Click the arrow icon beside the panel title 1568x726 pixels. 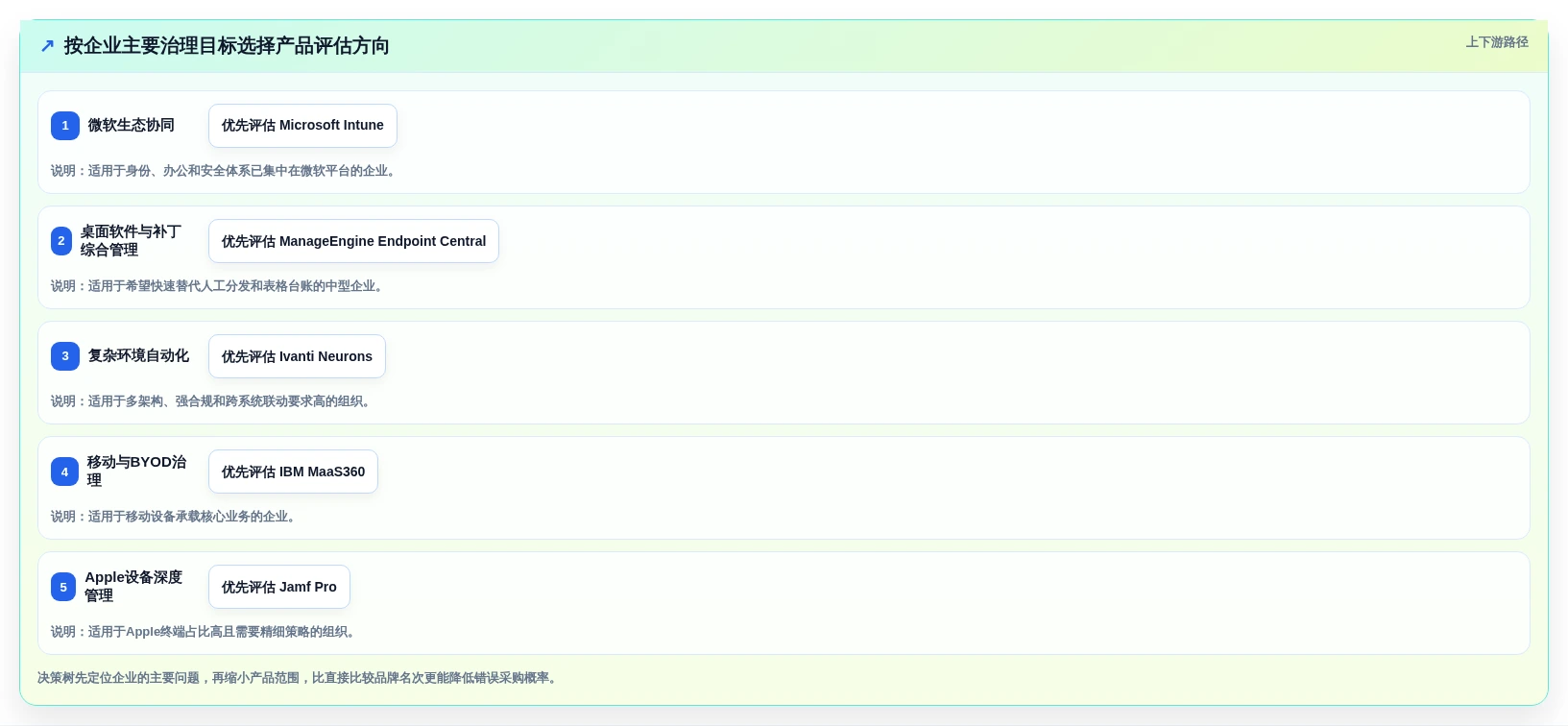pos(47,46)
